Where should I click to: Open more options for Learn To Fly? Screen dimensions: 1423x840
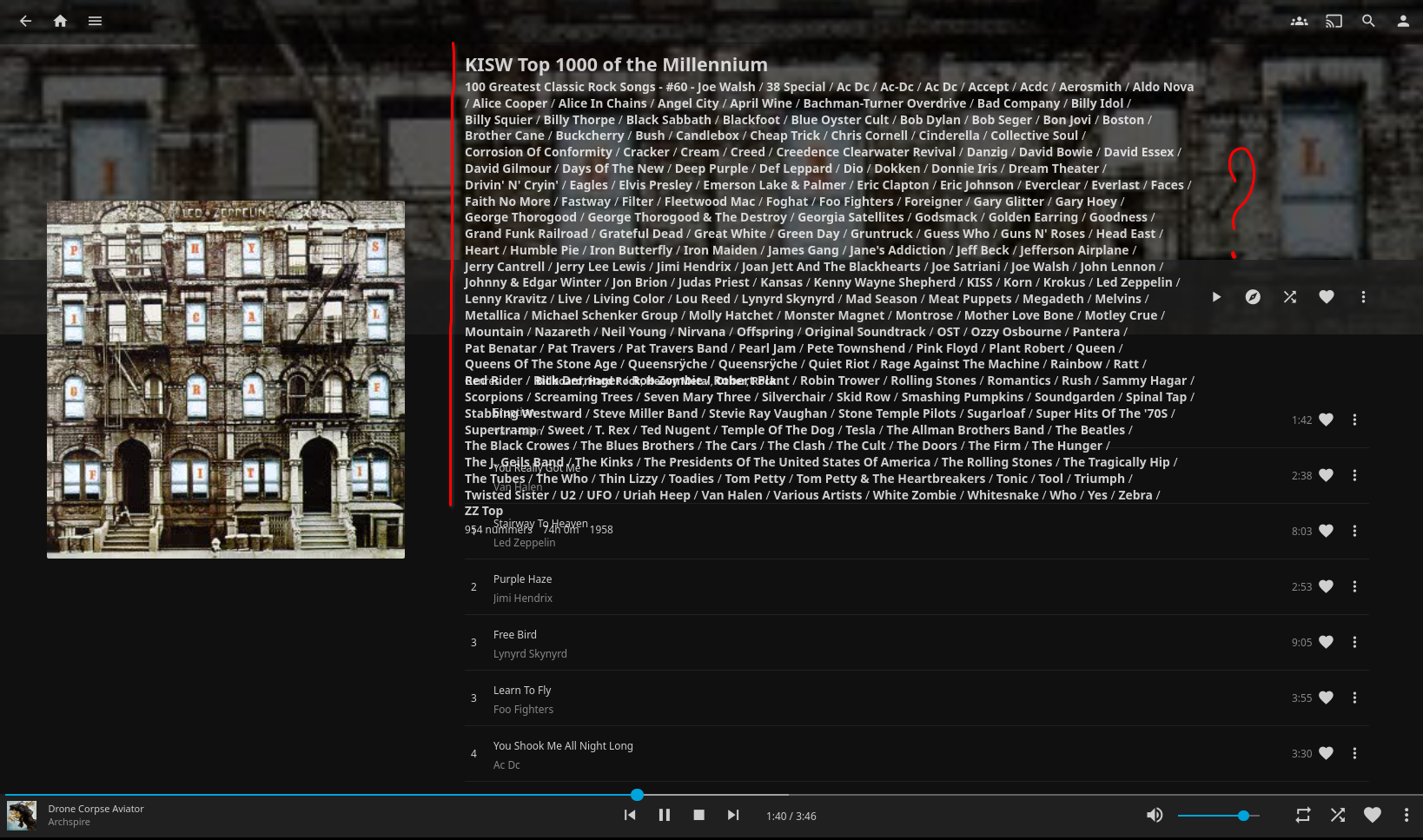pyautogui.click(x=1354, y=698)
